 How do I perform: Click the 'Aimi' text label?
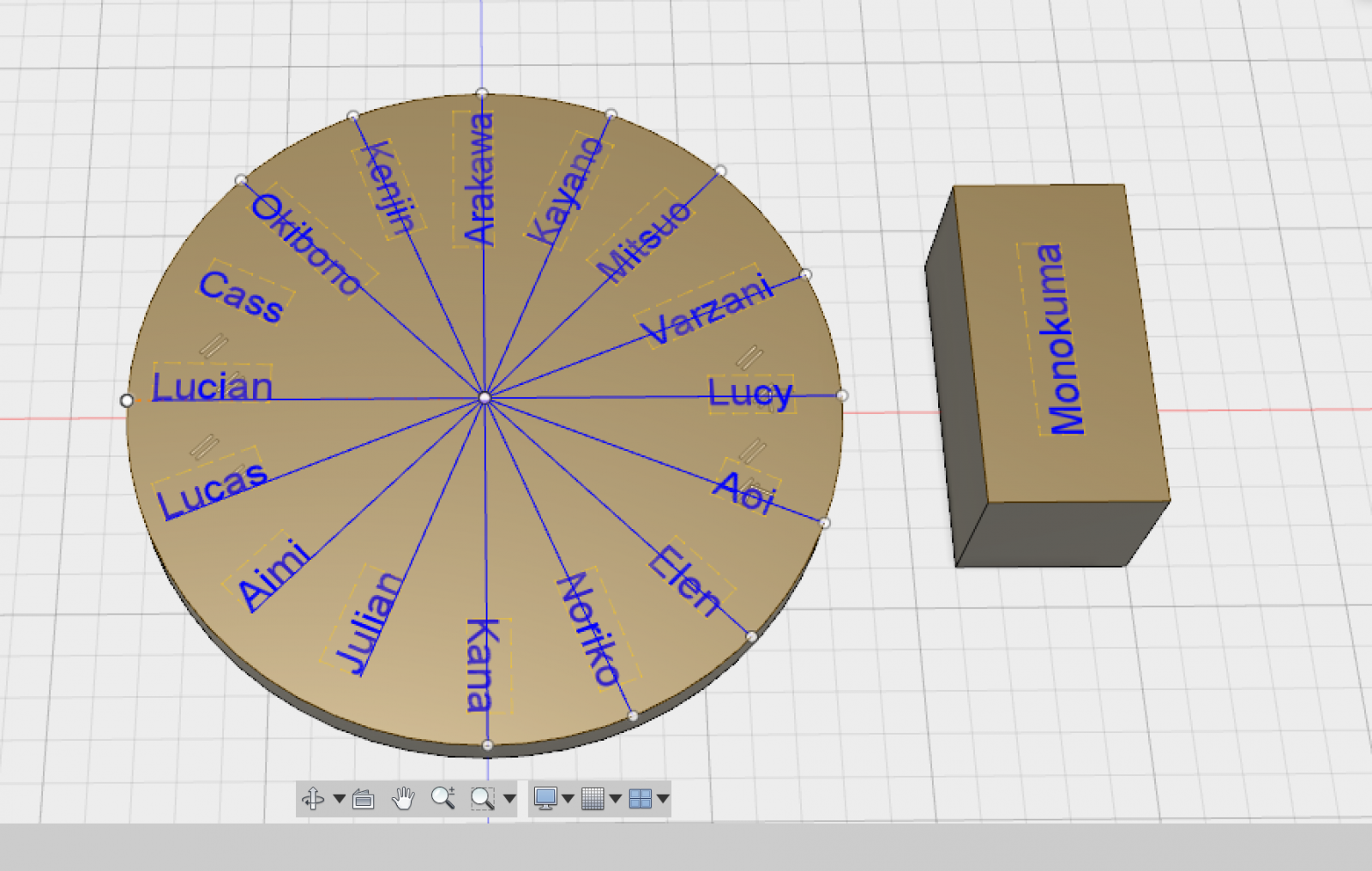(274, 574)
